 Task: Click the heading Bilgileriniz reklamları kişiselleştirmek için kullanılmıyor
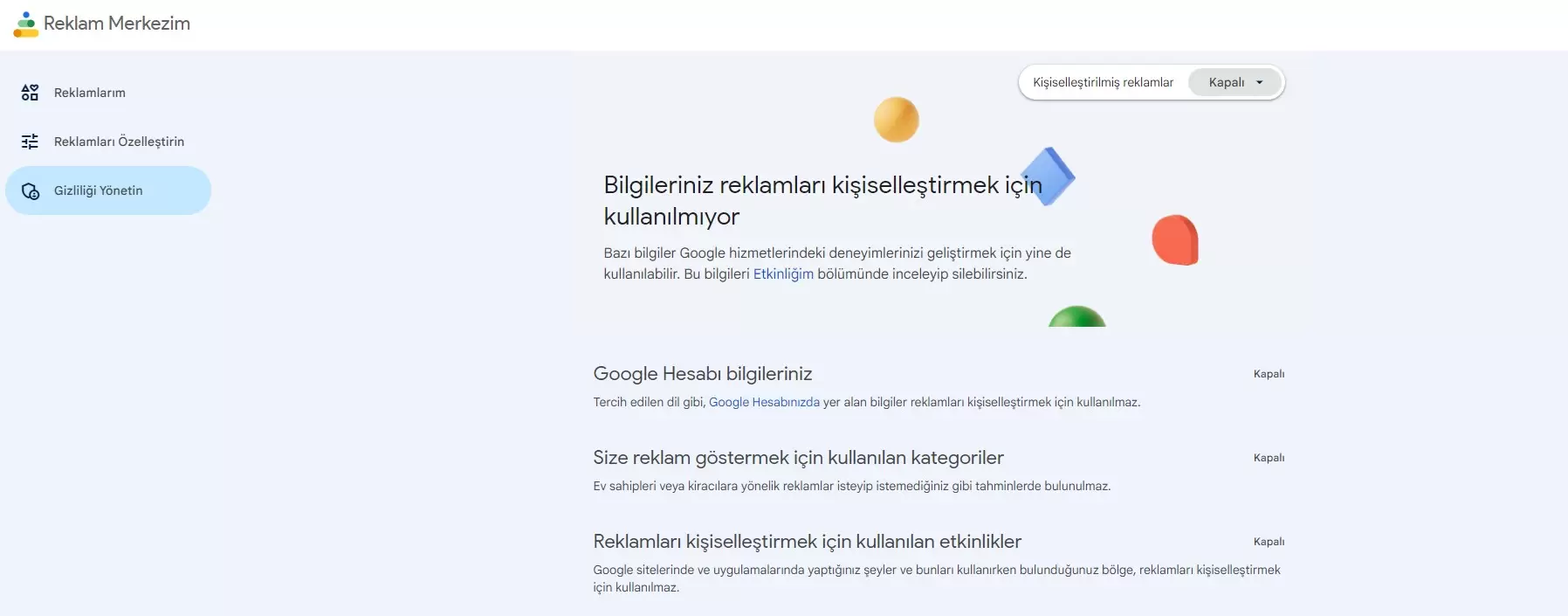[822, 200]
